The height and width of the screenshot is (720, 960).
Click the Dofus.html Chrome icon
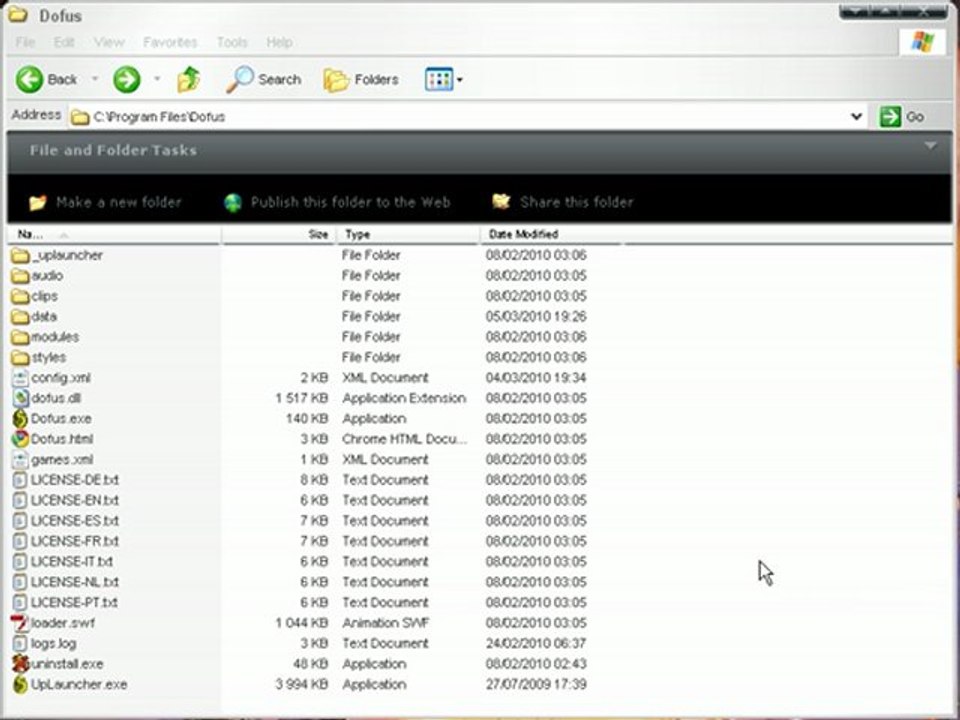[x=20, y=439]
